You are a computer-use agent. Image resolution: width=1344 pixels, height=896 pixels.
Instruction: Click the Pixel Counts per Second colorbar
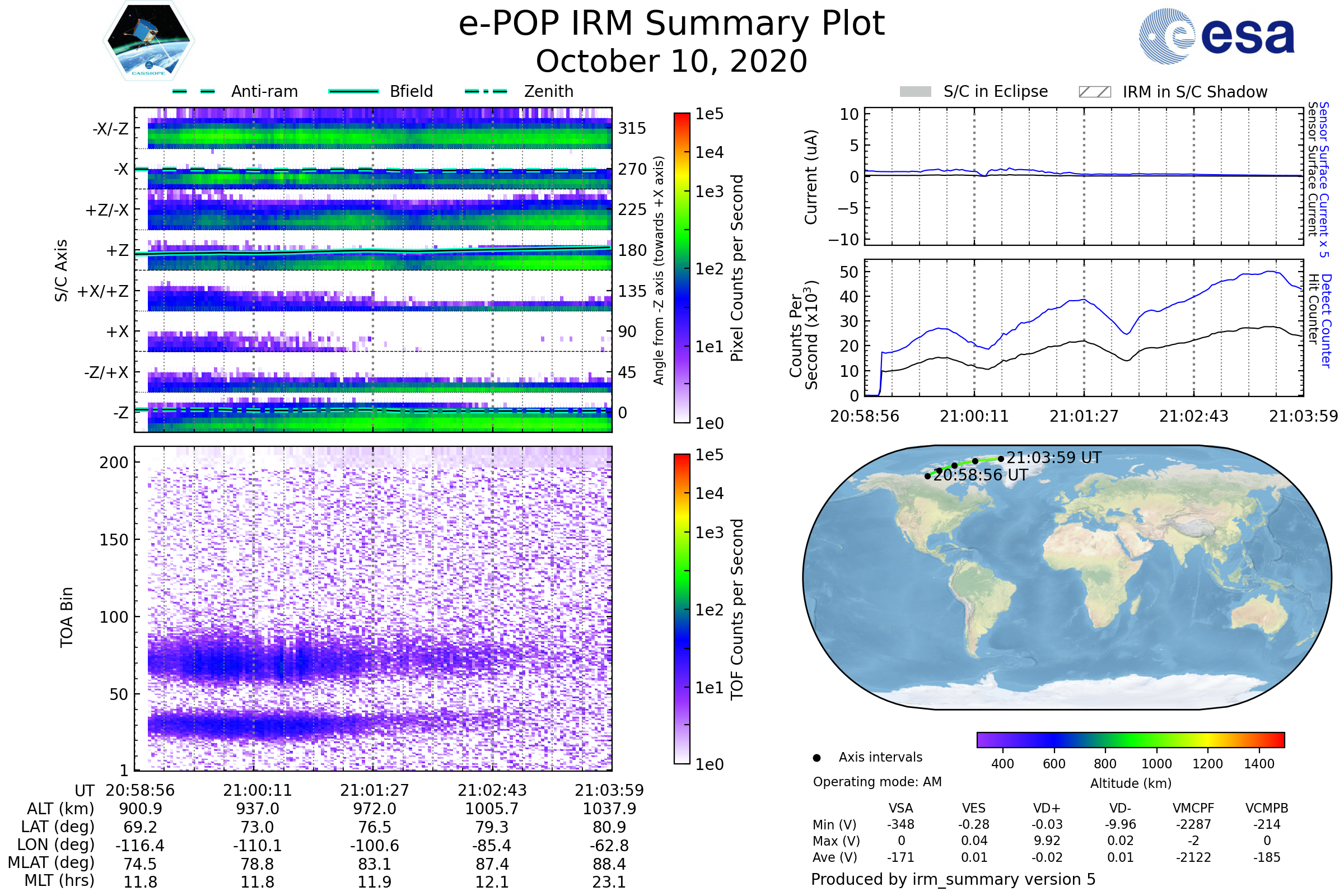click(x=682, y=268)
